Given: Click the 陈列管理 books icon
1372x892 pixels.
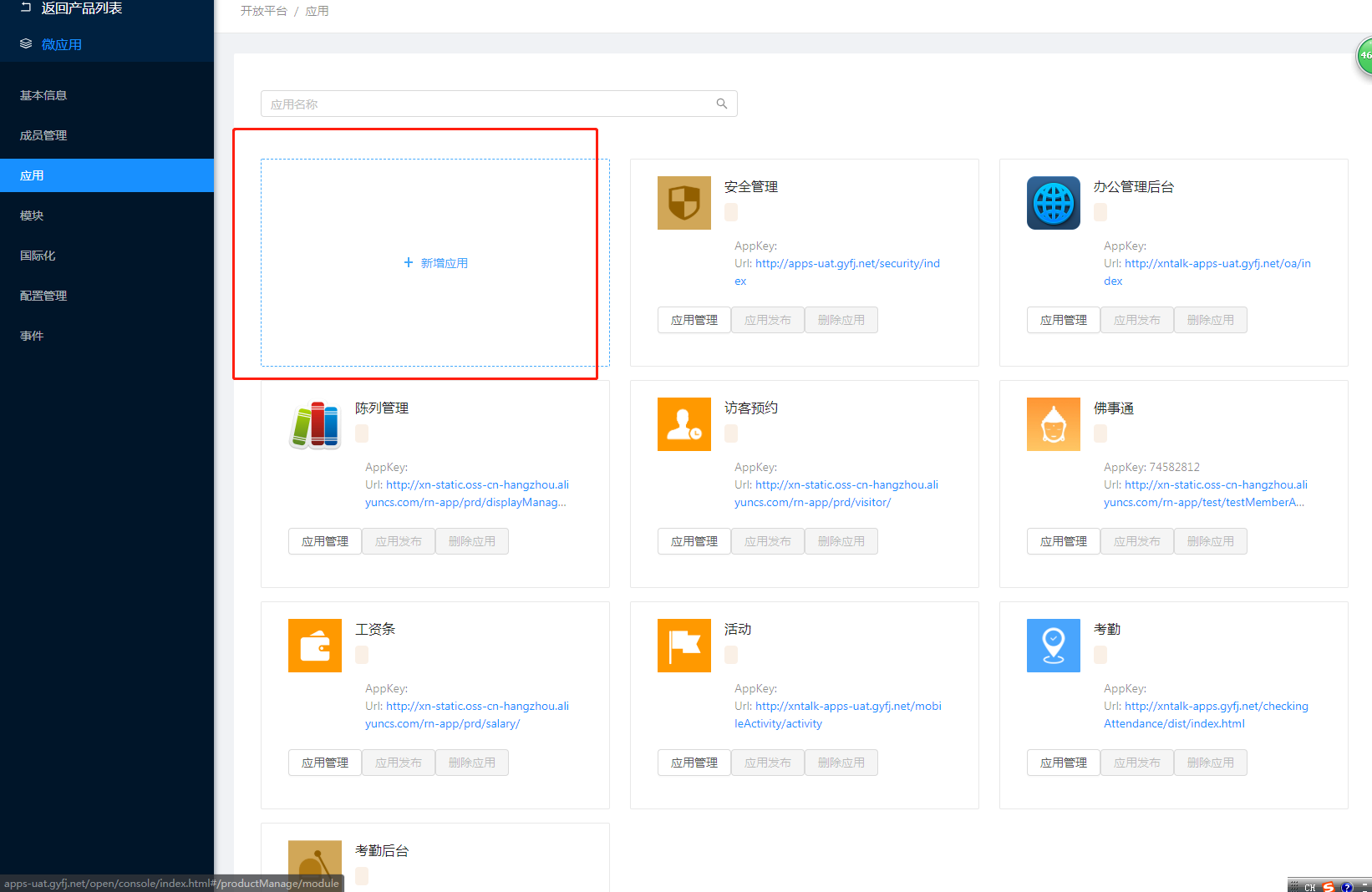Looking at the screenshot, I should click(315, 424).
